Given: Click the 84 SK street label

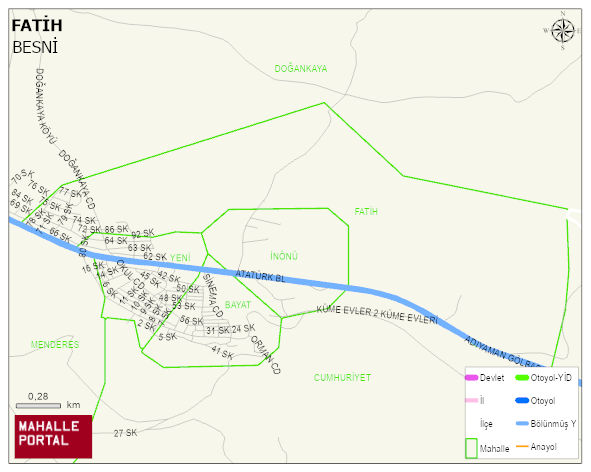Looking at the screenshot, I should [22, 196].
